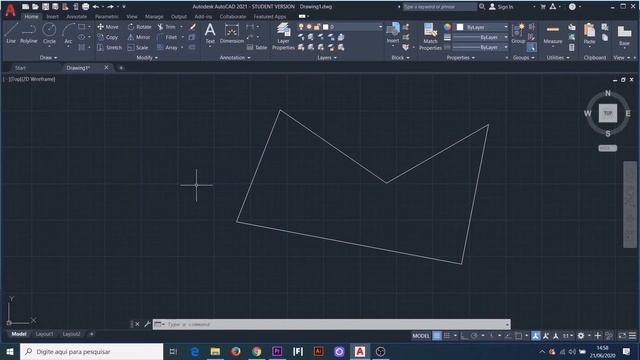Click the keyword search box
The height and width of the screenshot is (360, 640).
(440, 7)
